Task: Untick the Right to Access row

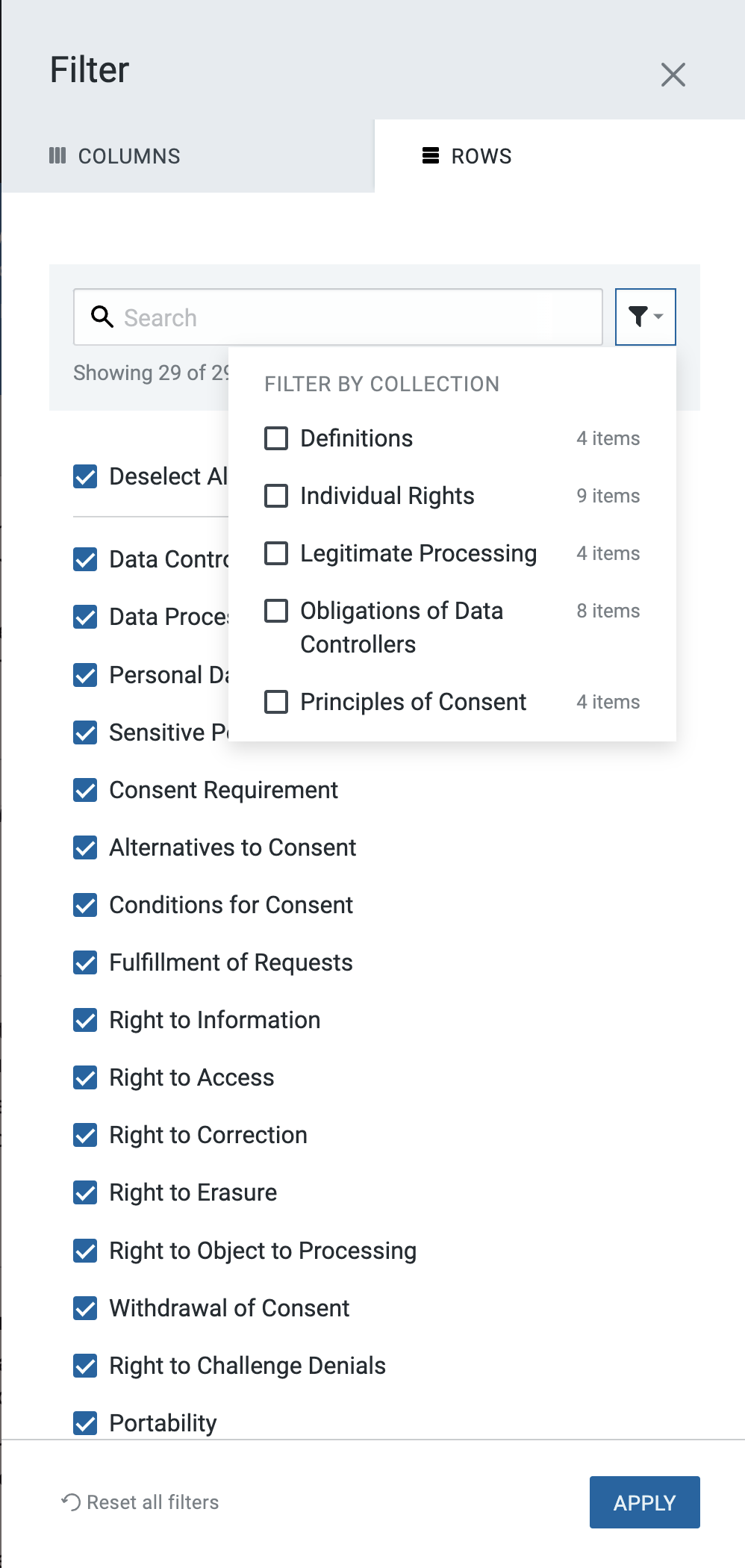Action: pyautogui.click(x=85, y=1077)
